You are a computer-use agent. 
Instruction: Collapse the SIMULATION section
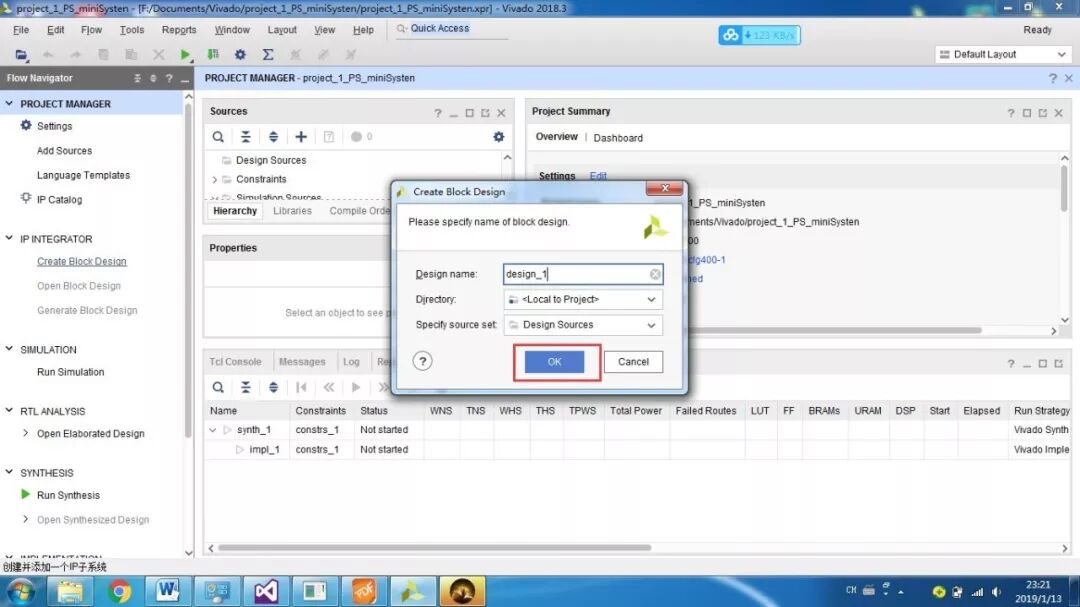(x=9, y=349)
